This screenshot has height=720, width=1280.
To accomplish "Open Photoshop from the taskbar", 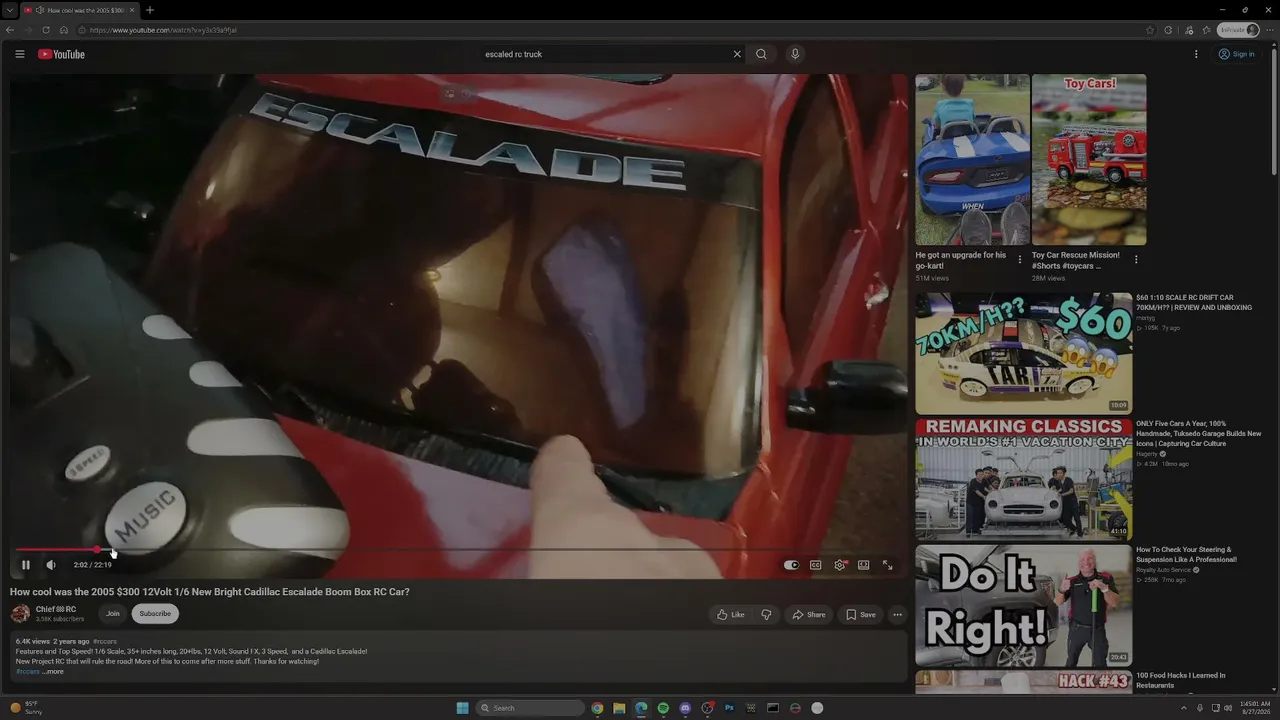I will coord(729,708).
